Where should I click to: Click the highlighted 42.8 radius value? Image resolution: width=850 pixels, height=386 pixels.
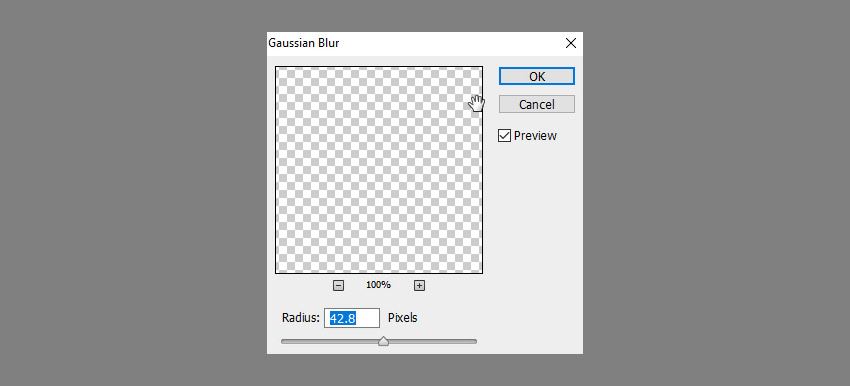pos(343,319)
